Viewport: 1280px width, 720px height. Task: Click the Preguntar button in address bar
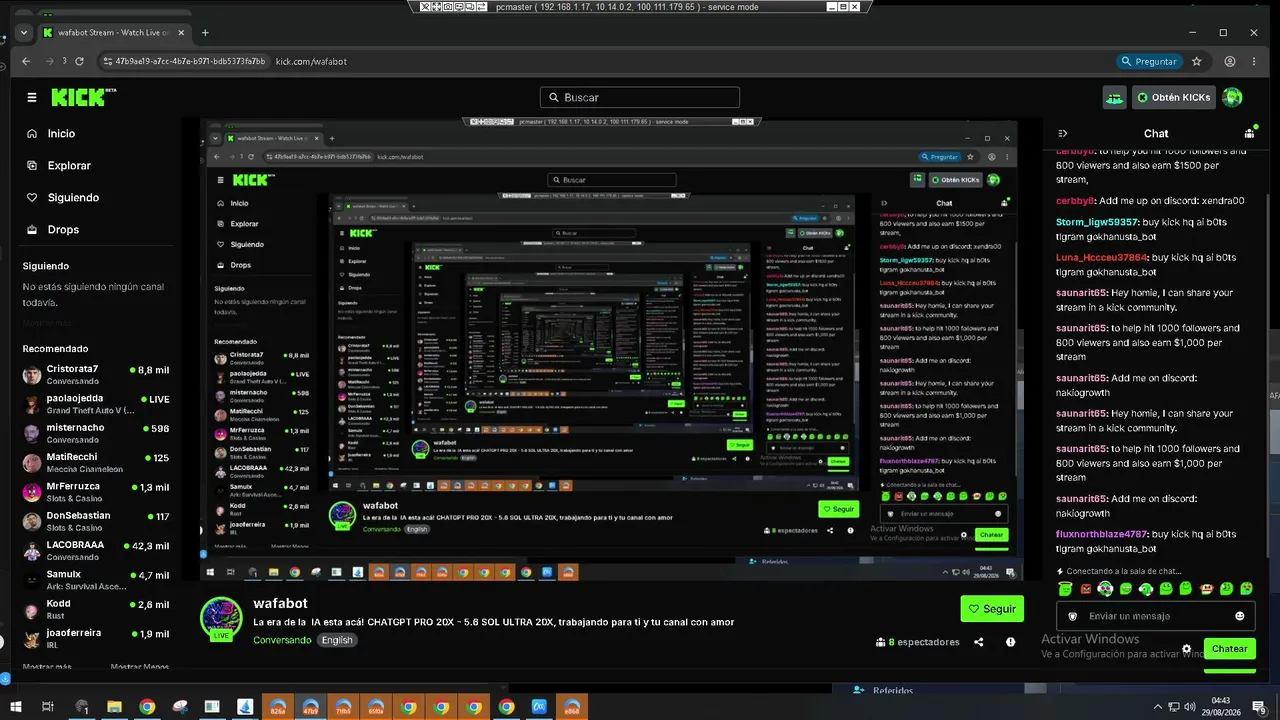(1149, 61)
